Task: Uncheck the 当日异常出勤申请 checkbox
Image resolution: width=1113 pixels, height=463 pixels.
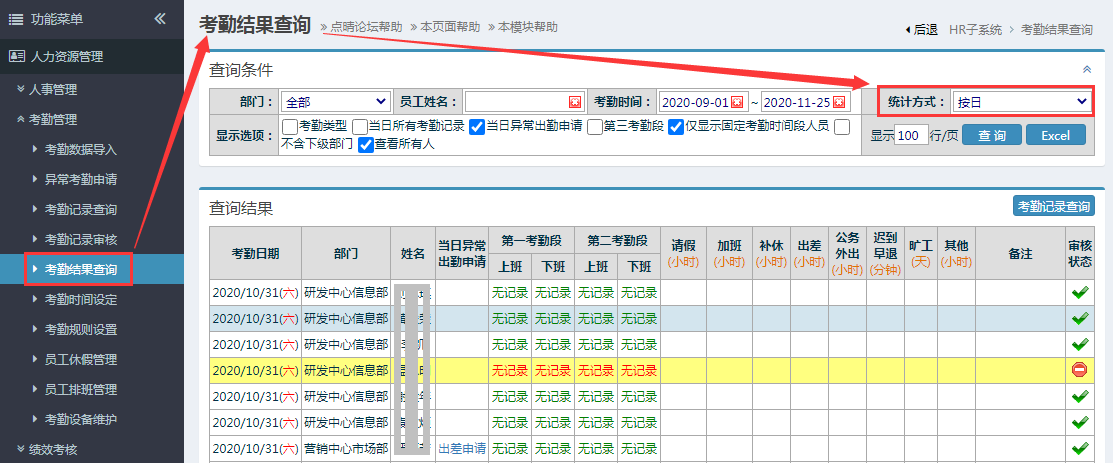Action: coord(477,126)
